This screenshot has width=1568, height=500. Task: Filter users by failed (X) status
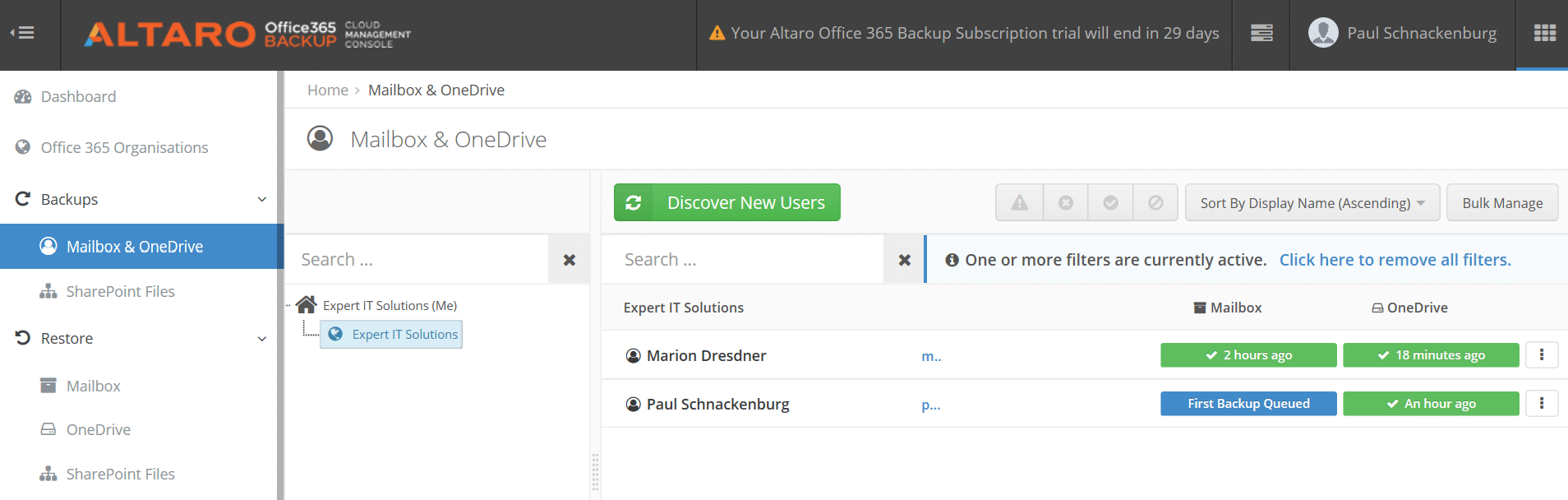1066,203
